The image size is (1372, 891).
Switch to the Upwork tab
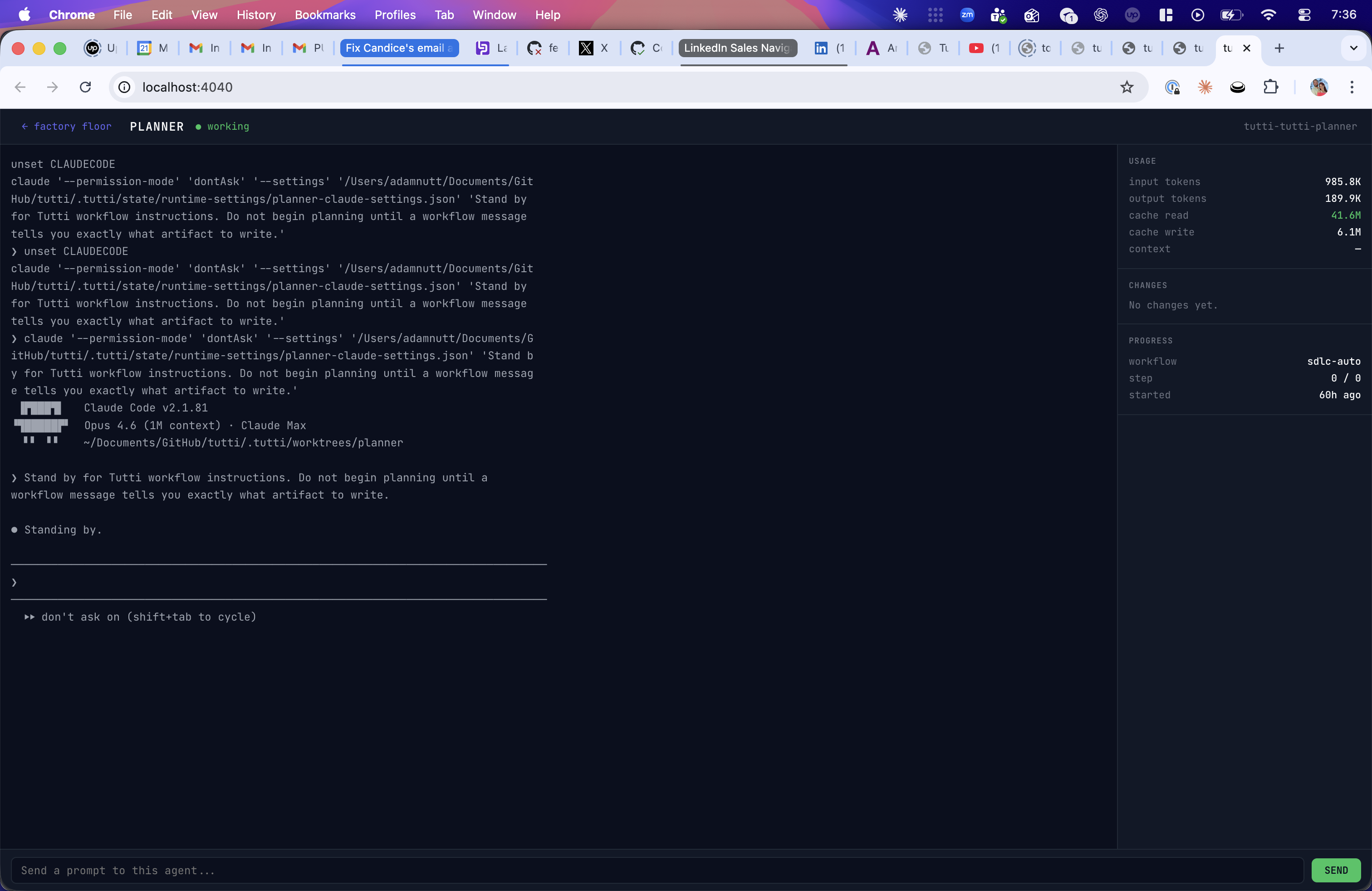coord(100,48)
